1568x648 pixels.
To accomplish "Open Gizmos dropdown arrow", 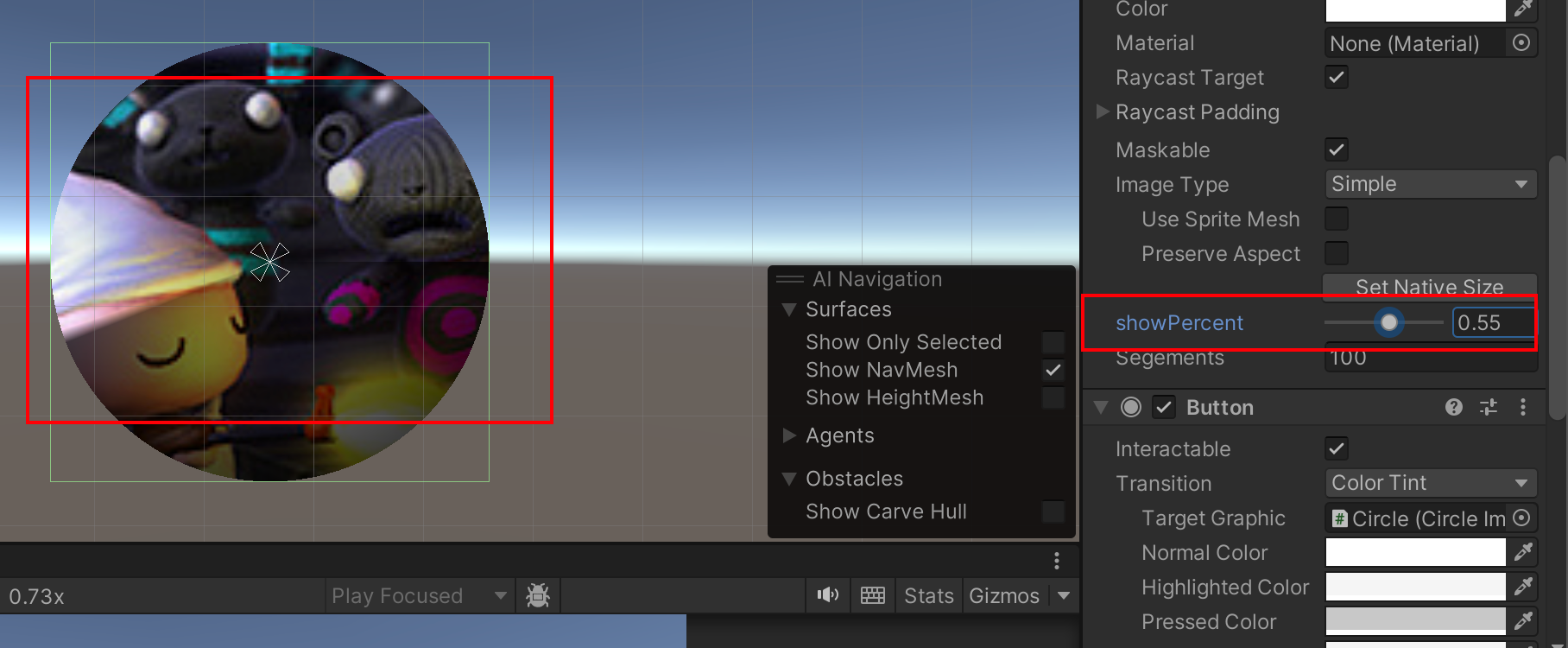I will pos(1064,595).
